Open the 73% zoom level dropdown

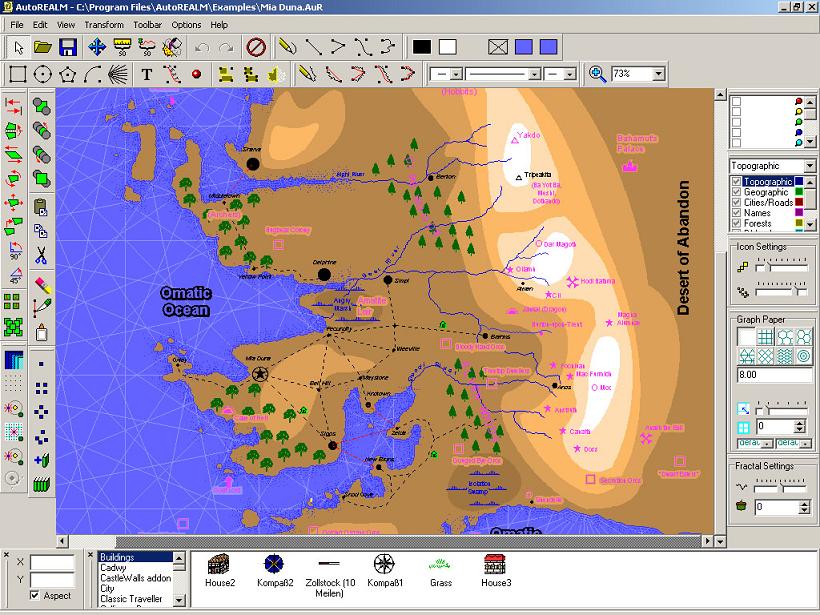658,74
